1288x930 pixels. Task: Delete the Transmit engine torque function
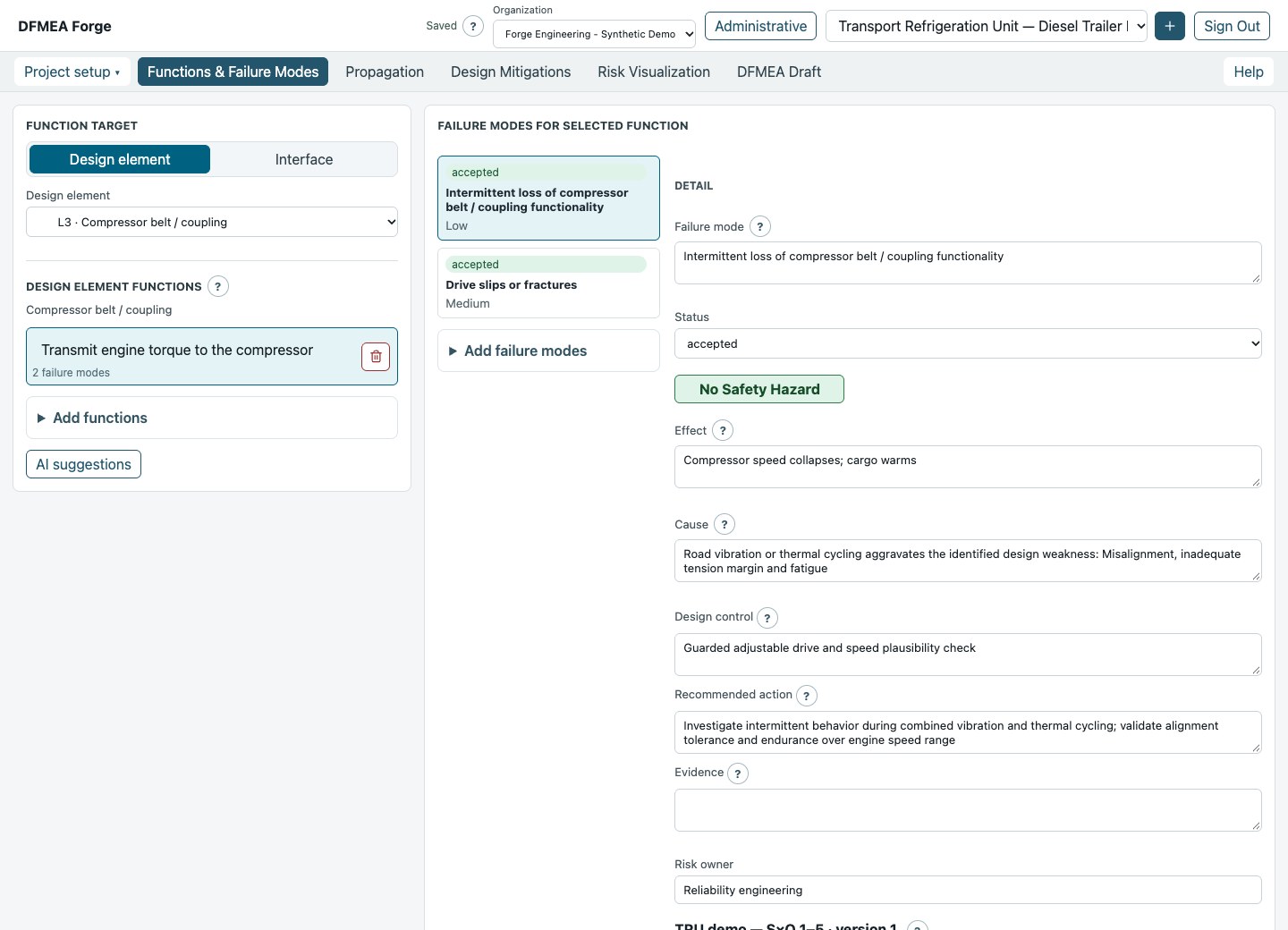tap(376, 356)
